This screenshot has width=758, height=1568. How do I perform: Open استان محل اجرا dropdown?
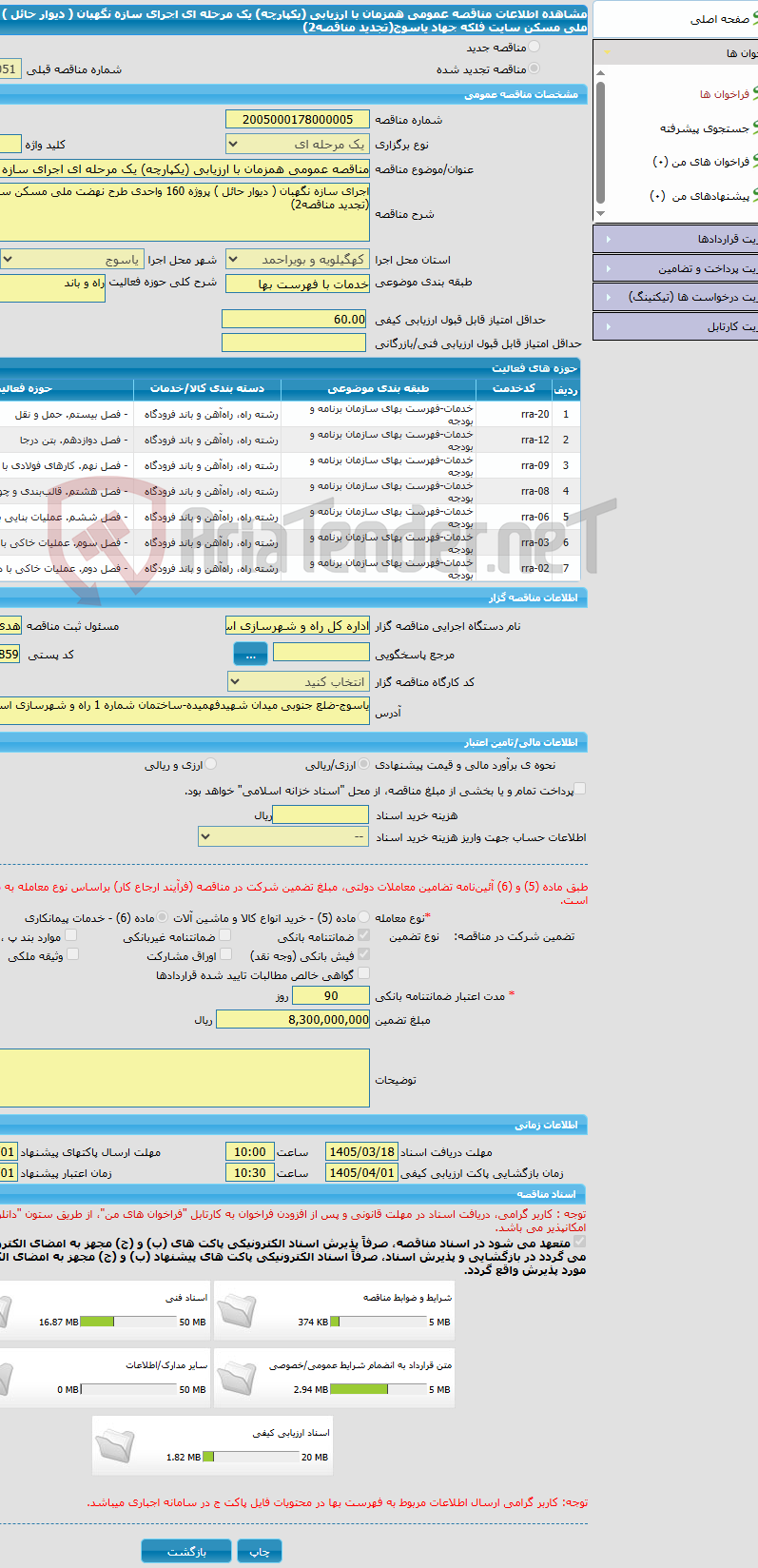pyautogui.click(x=298, y=259)
